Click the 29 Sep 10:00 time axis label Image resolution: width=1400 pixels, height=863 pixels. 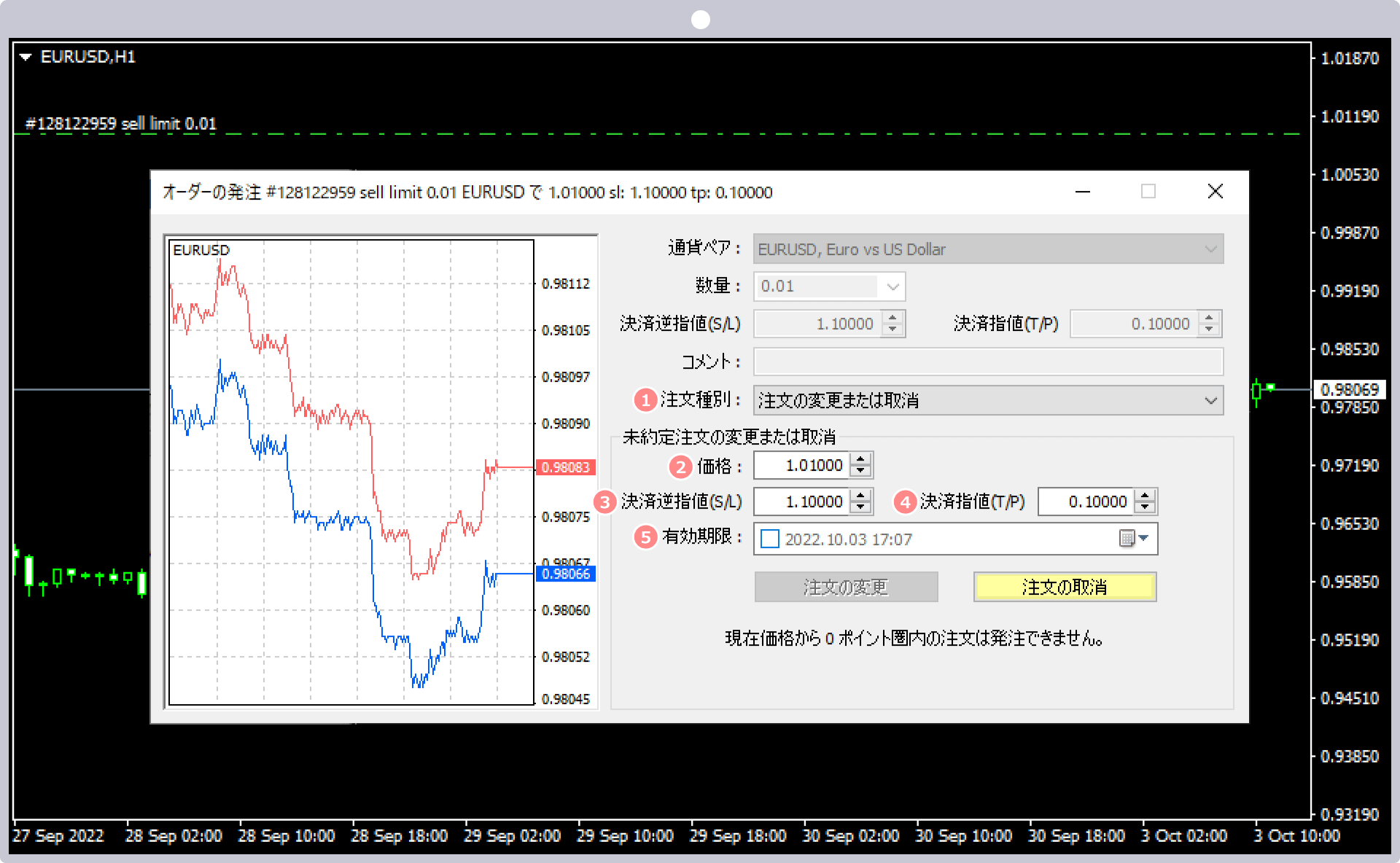[625, 836]
